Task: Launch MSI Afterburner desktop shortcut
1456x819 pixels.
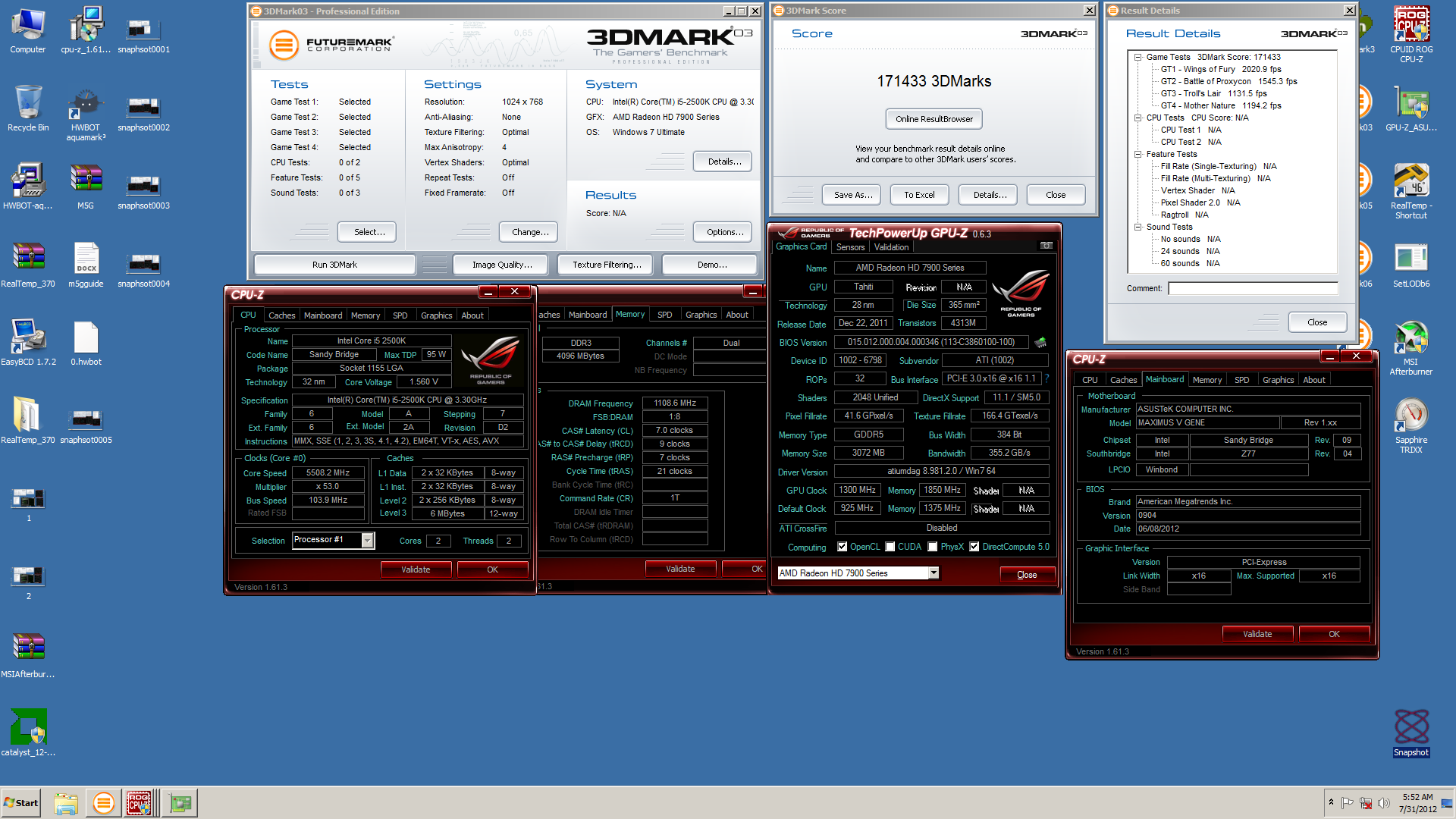Action: 1411,347
